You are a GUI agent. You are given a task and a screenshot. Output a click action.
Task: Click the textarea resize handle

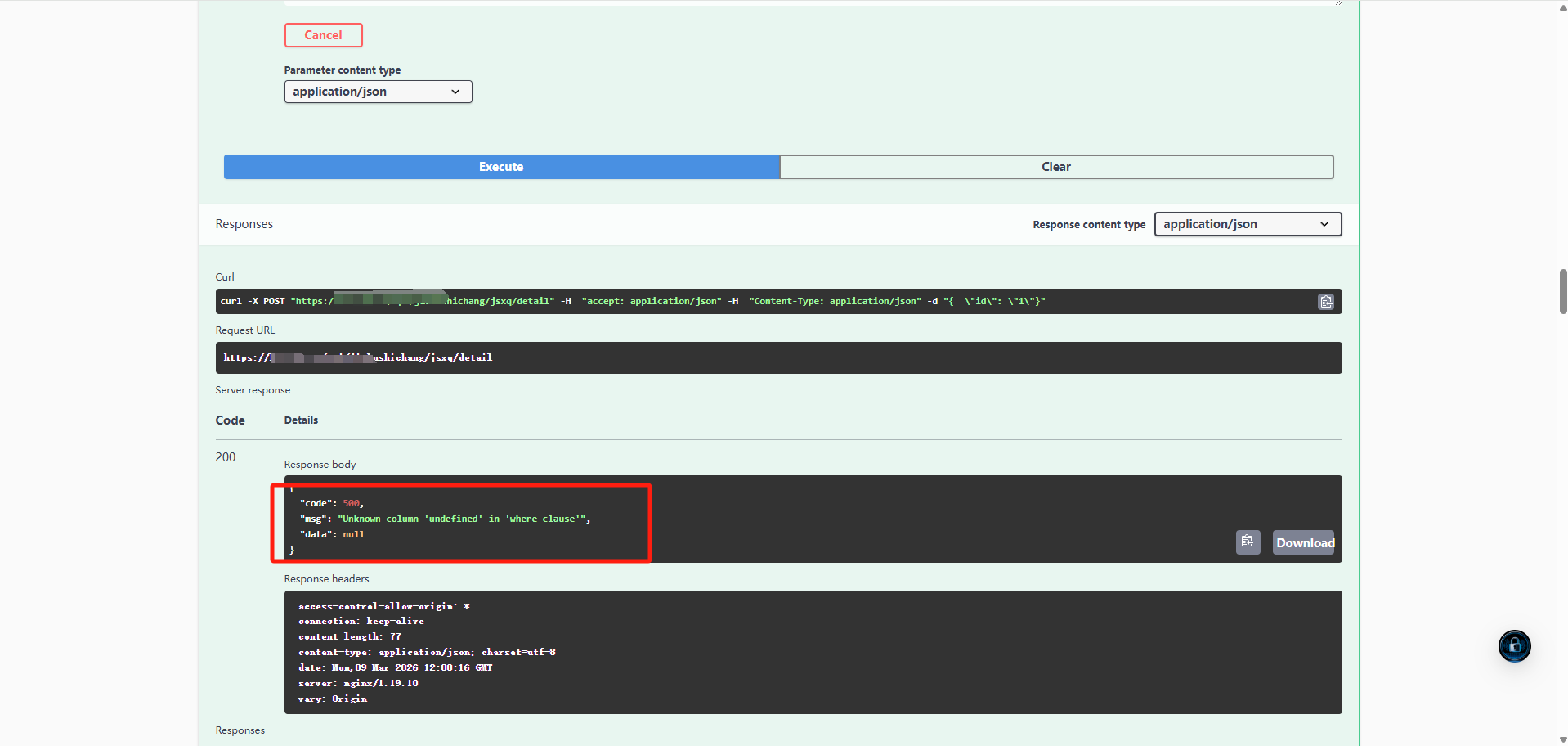1337,2
